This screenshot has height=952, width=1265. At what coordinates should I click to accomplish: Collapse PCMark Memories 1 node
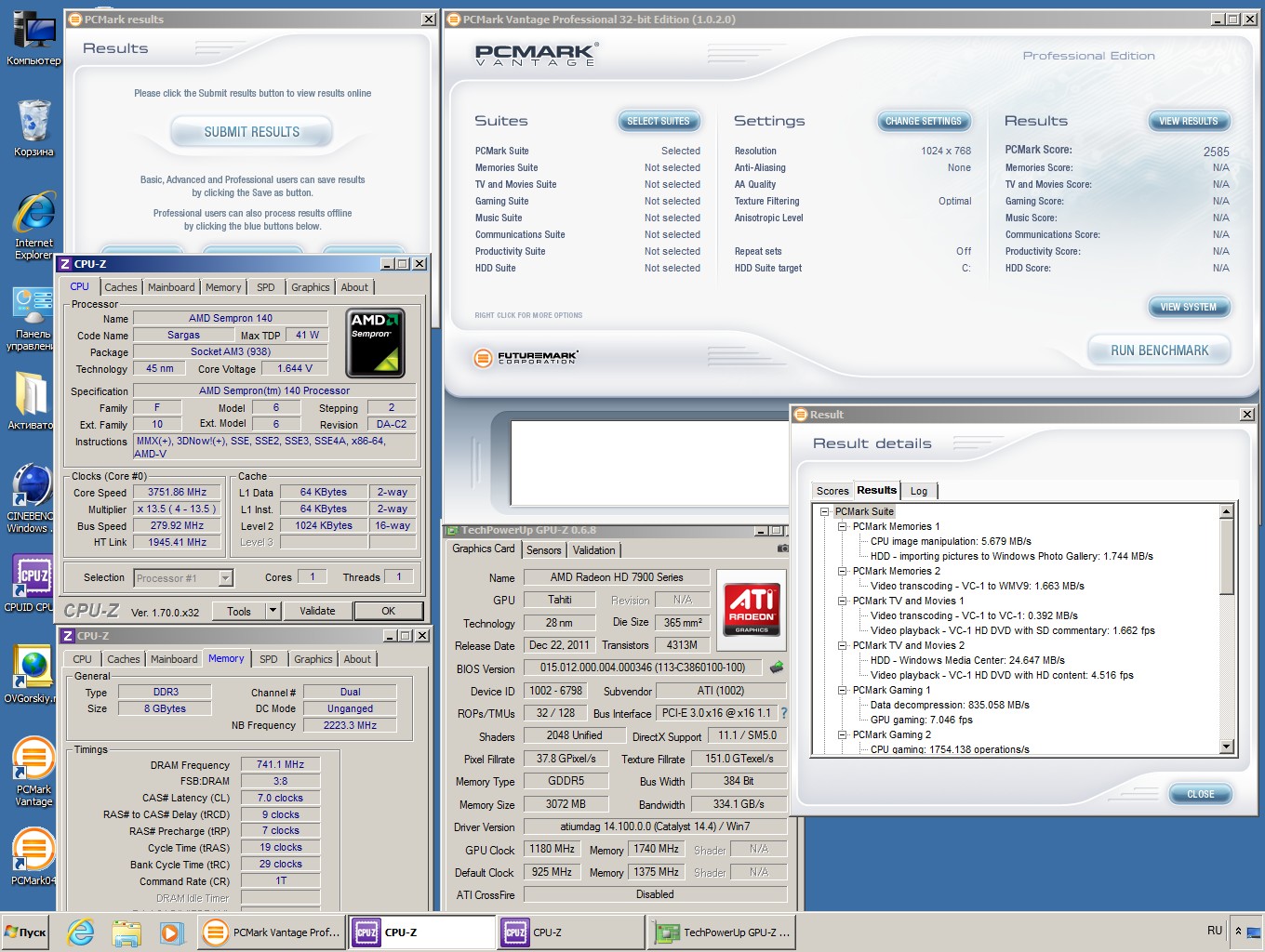(x=842, y=526)
